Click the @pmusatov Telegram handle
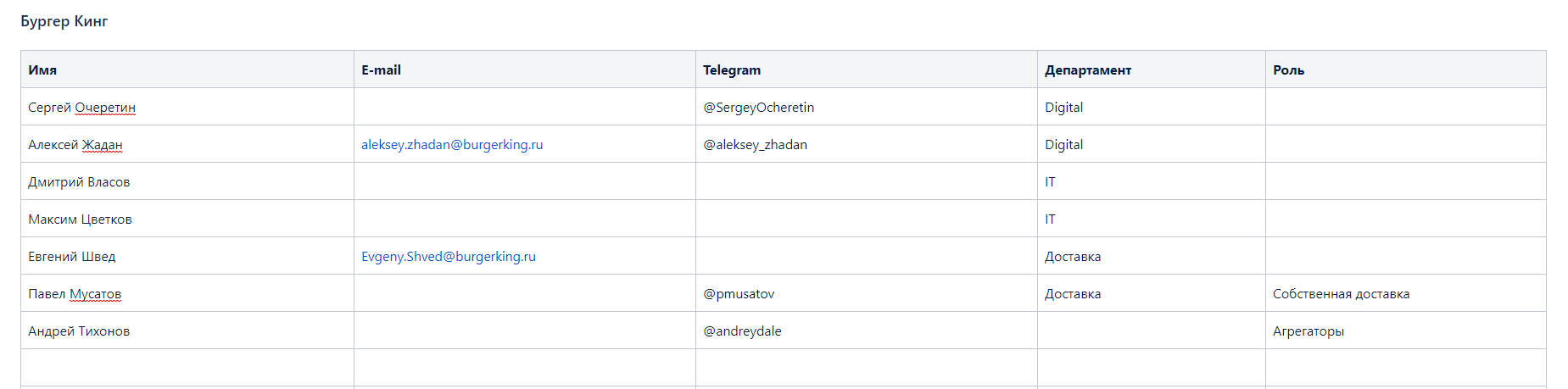 [739, 294]
